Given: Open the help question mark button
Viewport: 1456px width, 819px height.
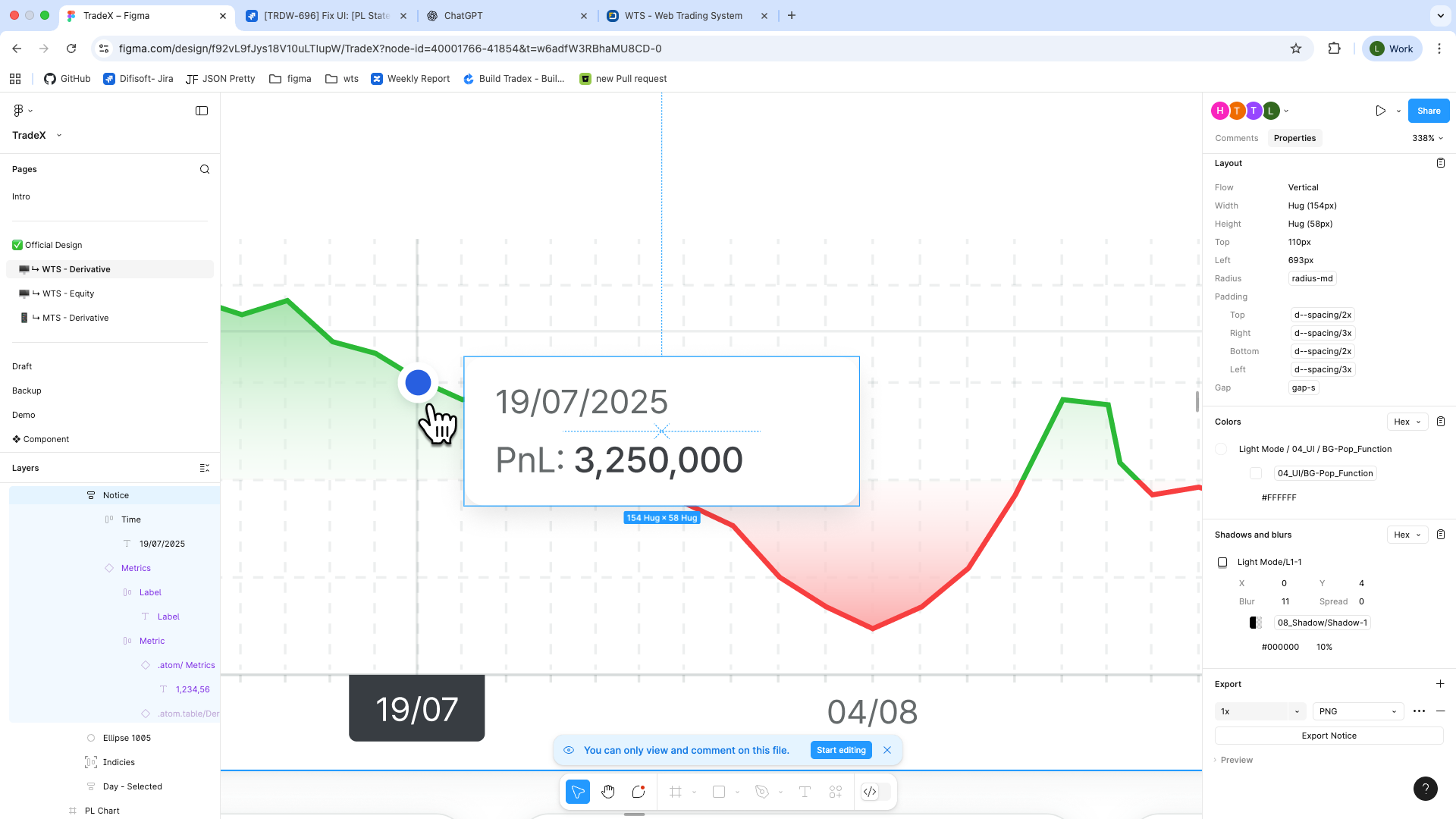Looking at the screenshot, I should pos(1425,789).
